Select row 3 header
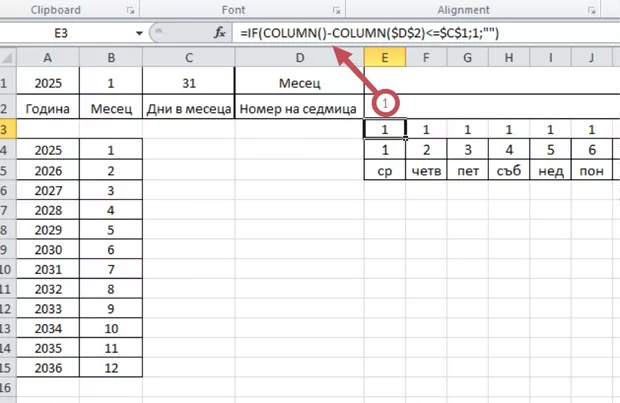This screenshot has height=403, width=620. (x=8, y=129)
